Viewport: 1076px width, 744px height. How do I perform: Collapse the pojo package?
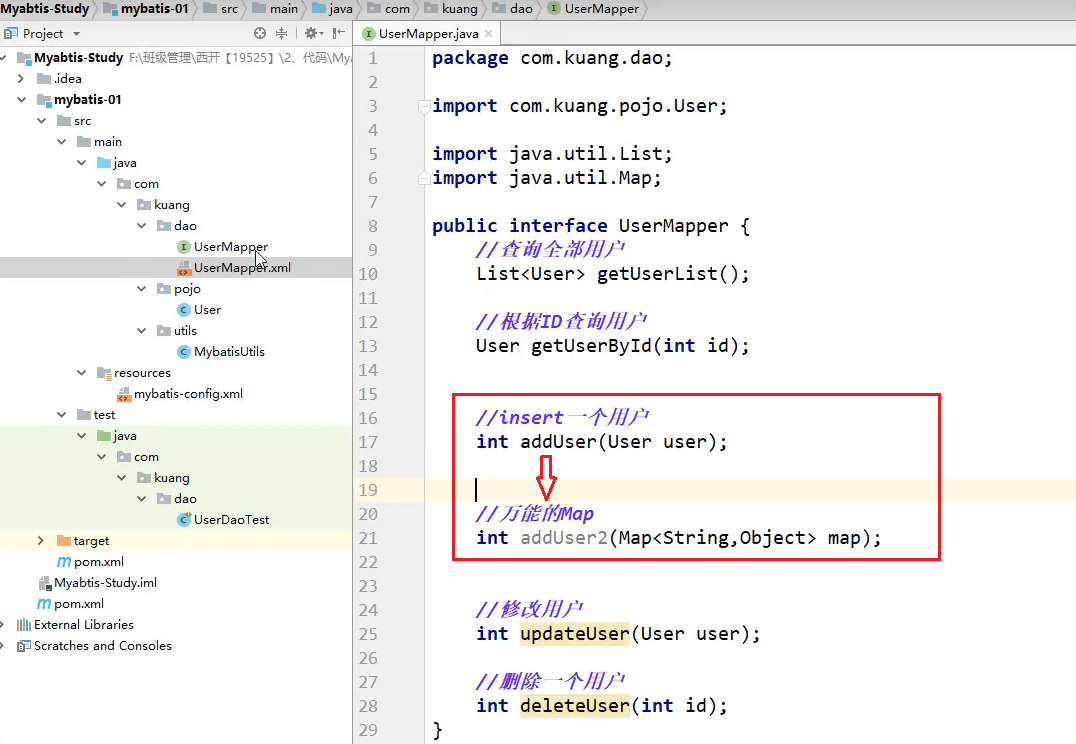click(141, 289)
